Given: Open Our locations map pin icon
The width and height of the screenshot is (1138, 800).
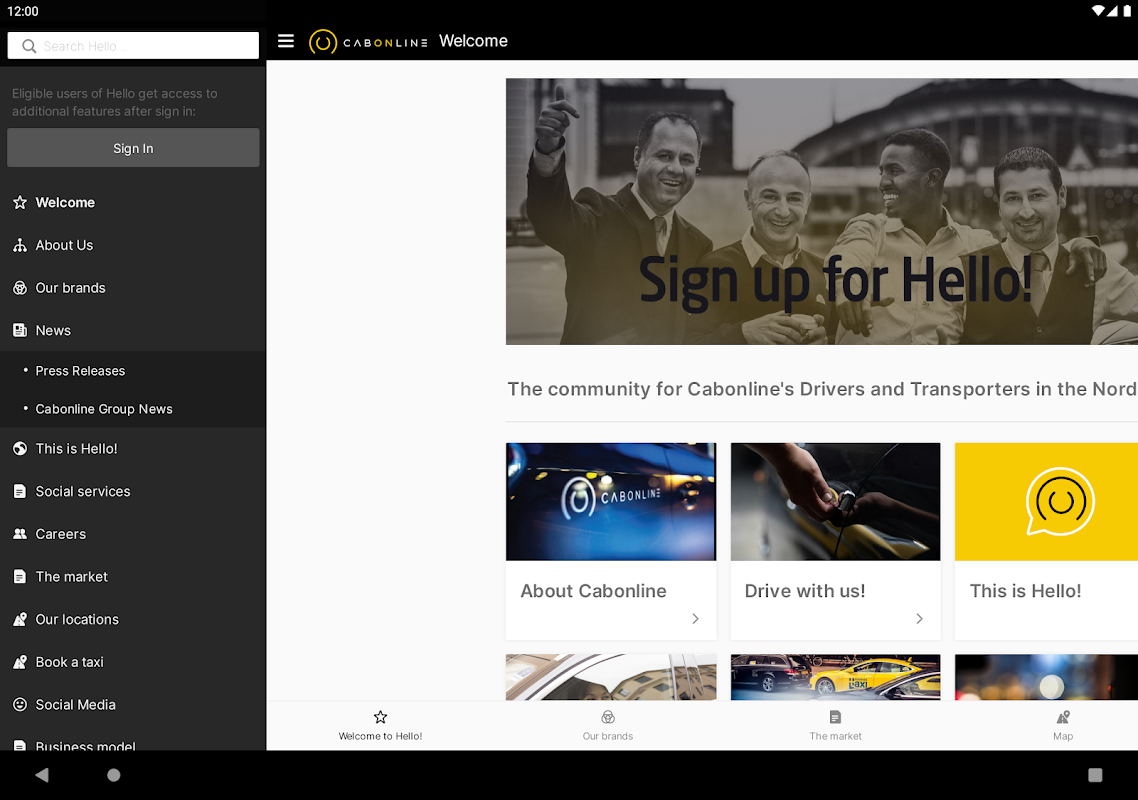Looking at the screenshot, I should pyautogui.click(x=20, y=619).
